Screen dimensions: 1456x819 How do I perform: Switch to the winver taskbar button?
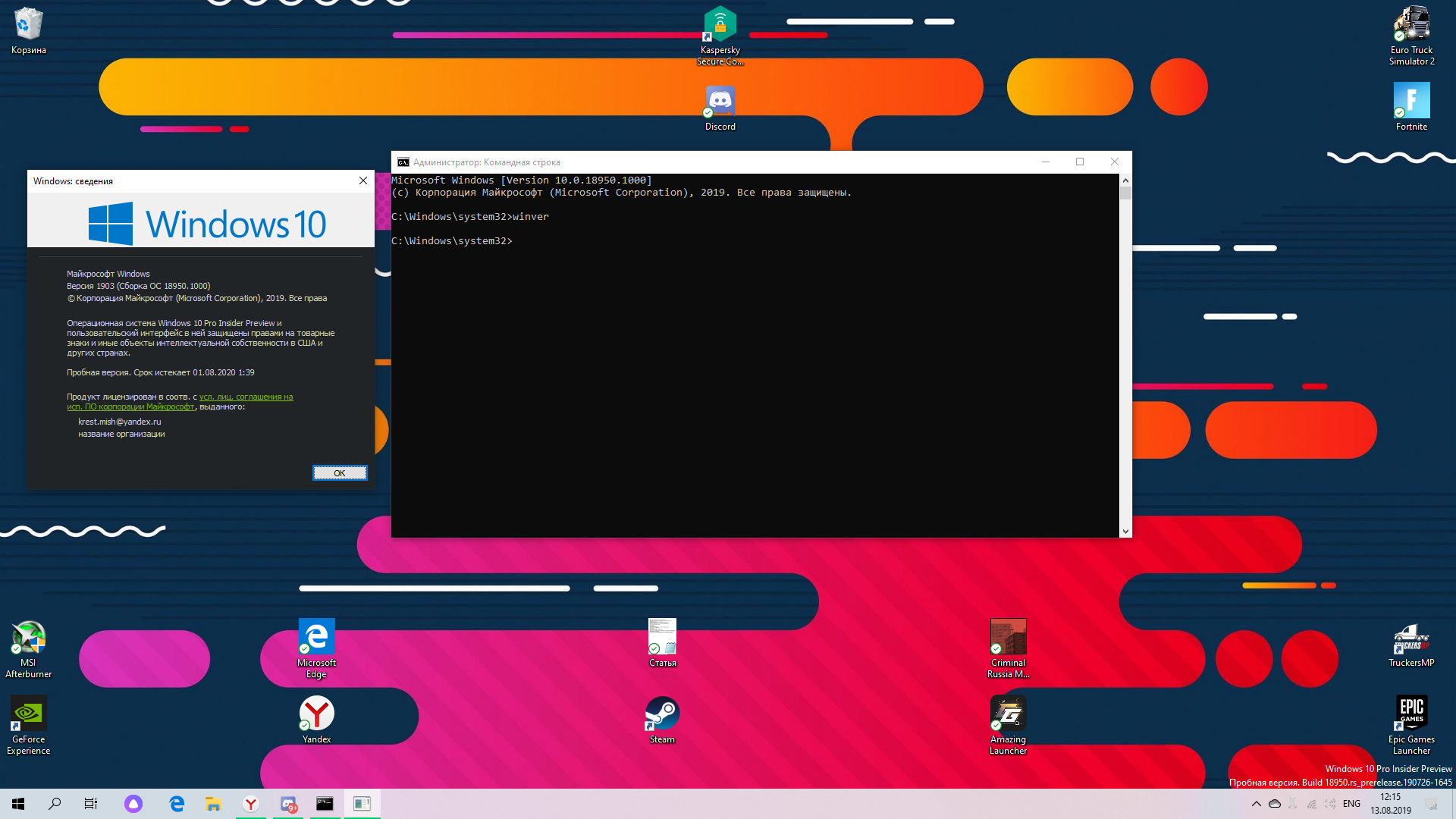pos(362,804)
